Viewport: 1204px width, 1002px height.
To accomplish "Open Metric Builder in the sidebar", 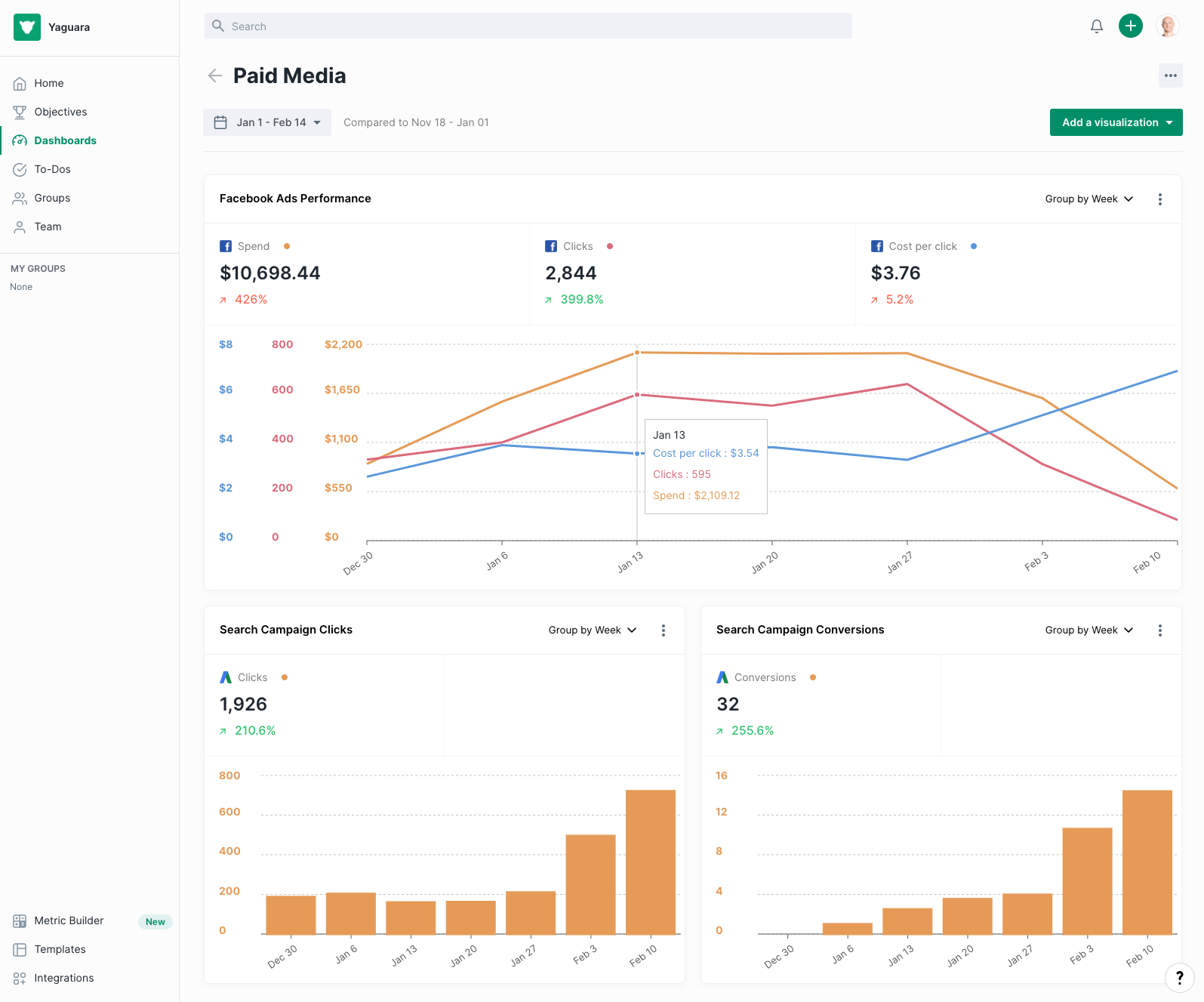I will pyautogui.click(x=69, y=920).
